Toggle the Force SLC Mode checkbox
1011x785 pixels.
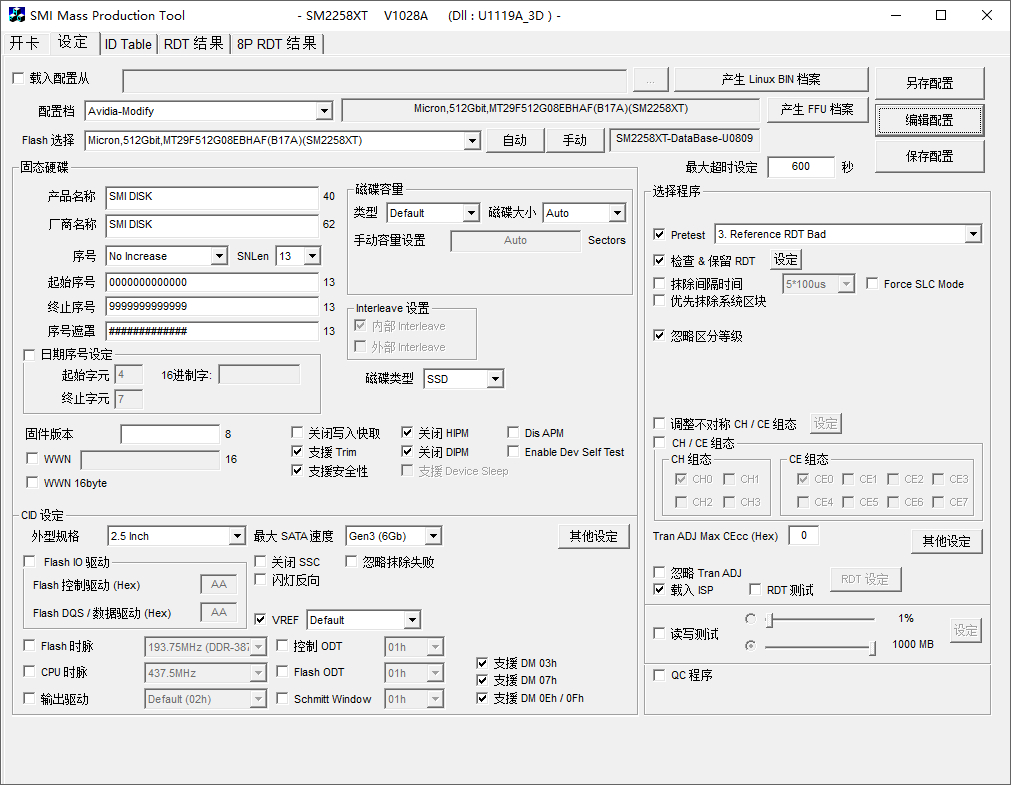pos(872,284)
